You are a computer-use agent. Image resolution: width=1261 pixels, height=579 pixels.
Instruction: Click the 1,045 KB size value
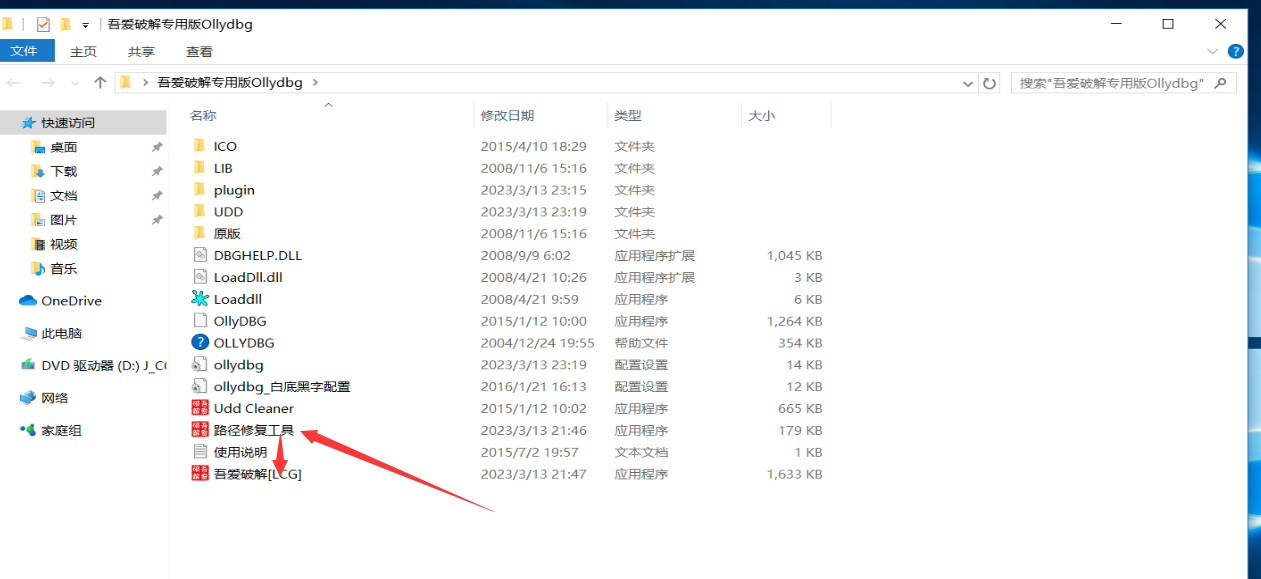click(794, 255)
